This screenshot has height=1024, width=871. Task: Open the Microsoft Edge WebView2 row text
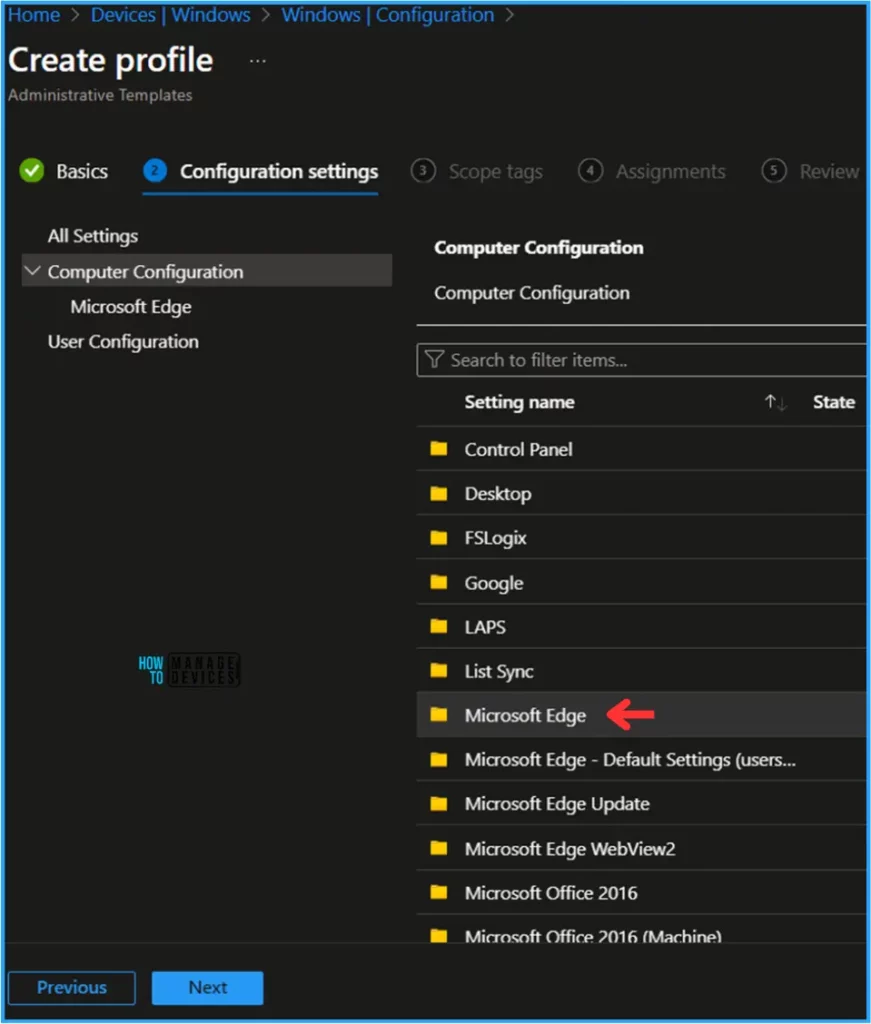point(570,849)
